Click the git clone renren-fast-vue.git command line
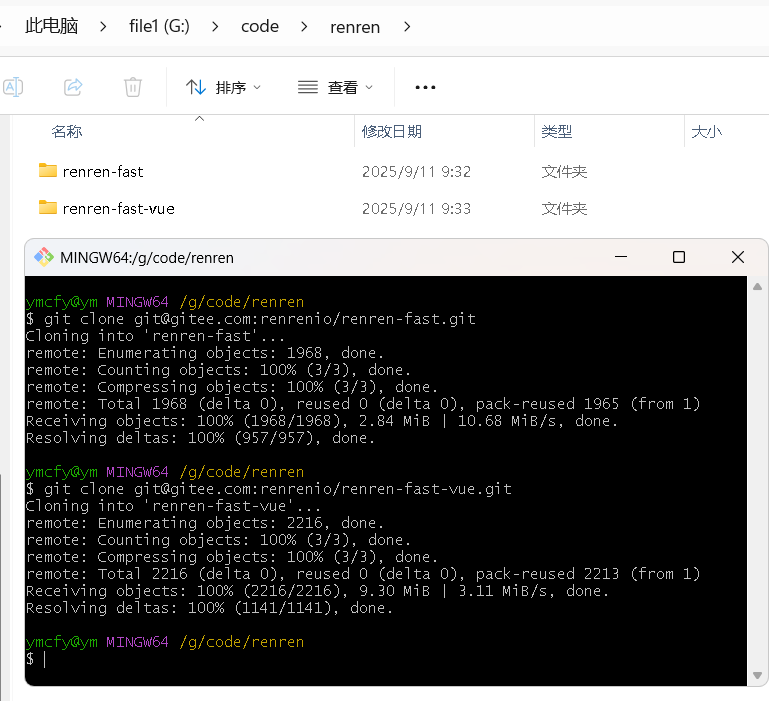The width and height of the screenshot is (769, 701). (x=269, y=489)
